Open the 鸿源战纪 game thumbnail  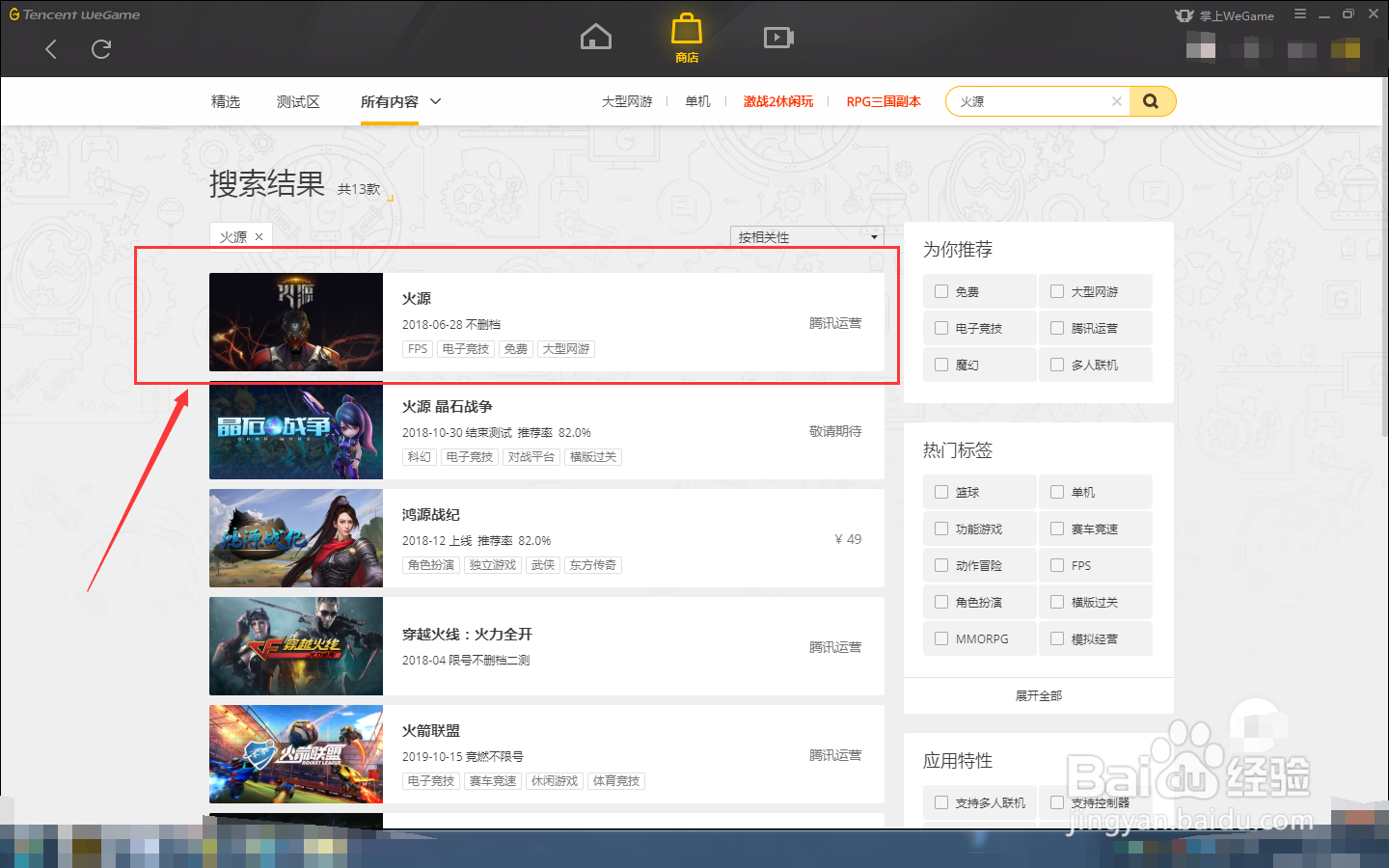(296, 538)
